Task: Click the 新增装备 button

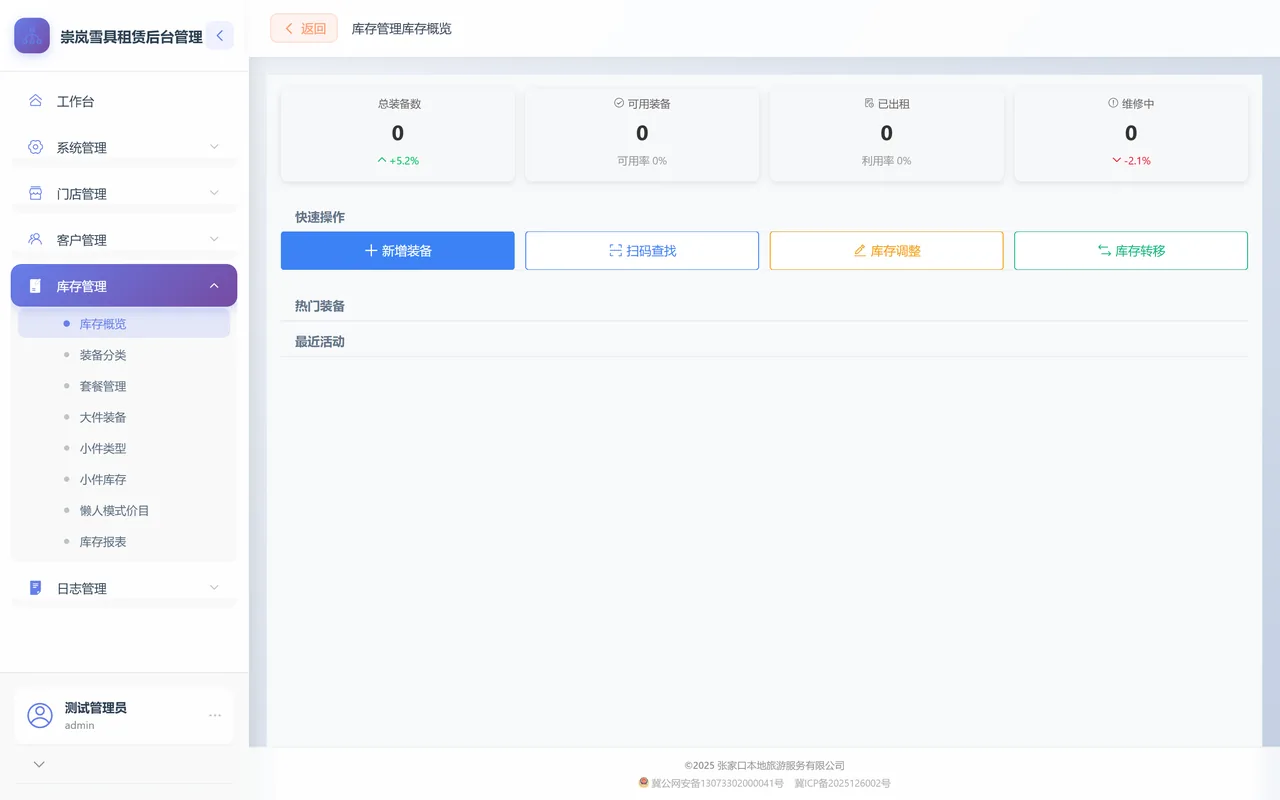Action: pos(398,251)
